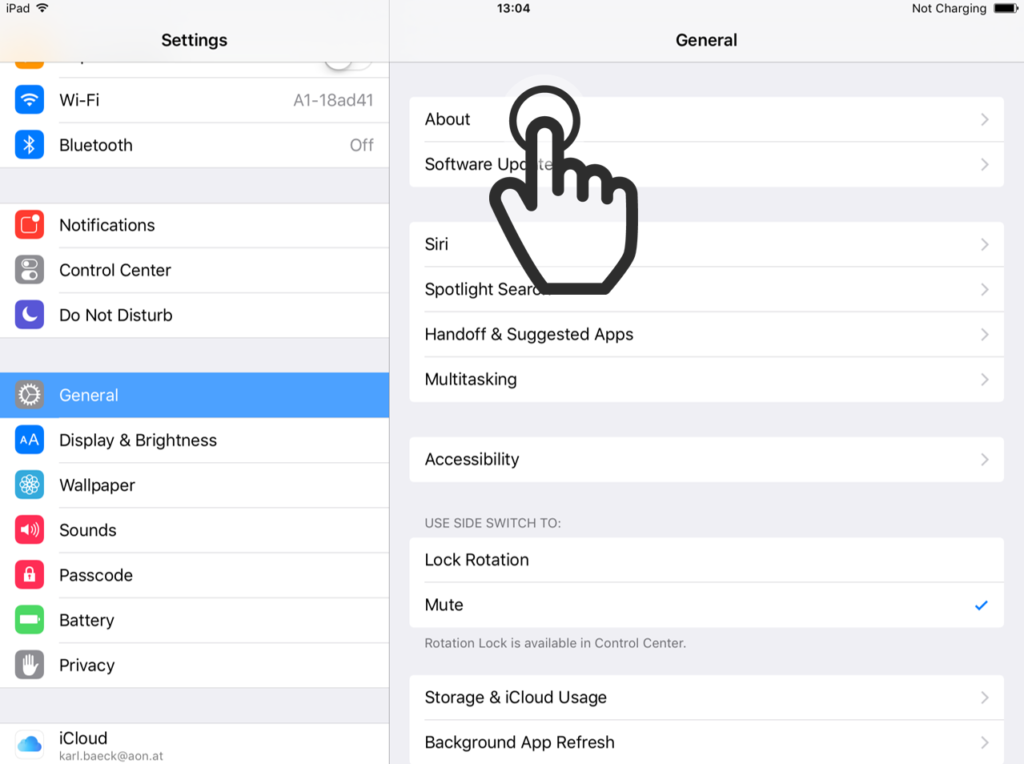
Task: Open Battery settings
Action: (195, 620)
